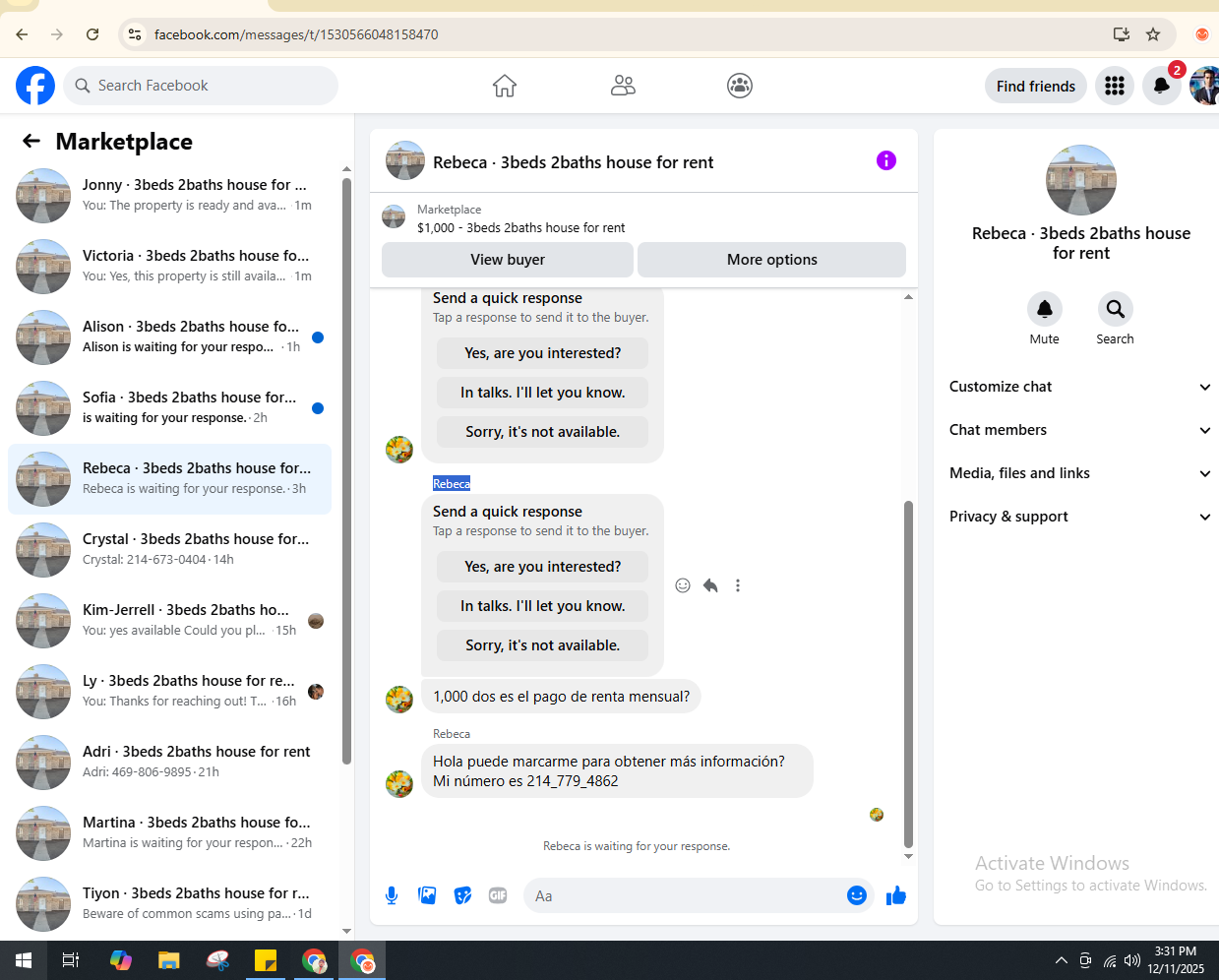Reply to the message with the arrow icon

pos(710,585)
